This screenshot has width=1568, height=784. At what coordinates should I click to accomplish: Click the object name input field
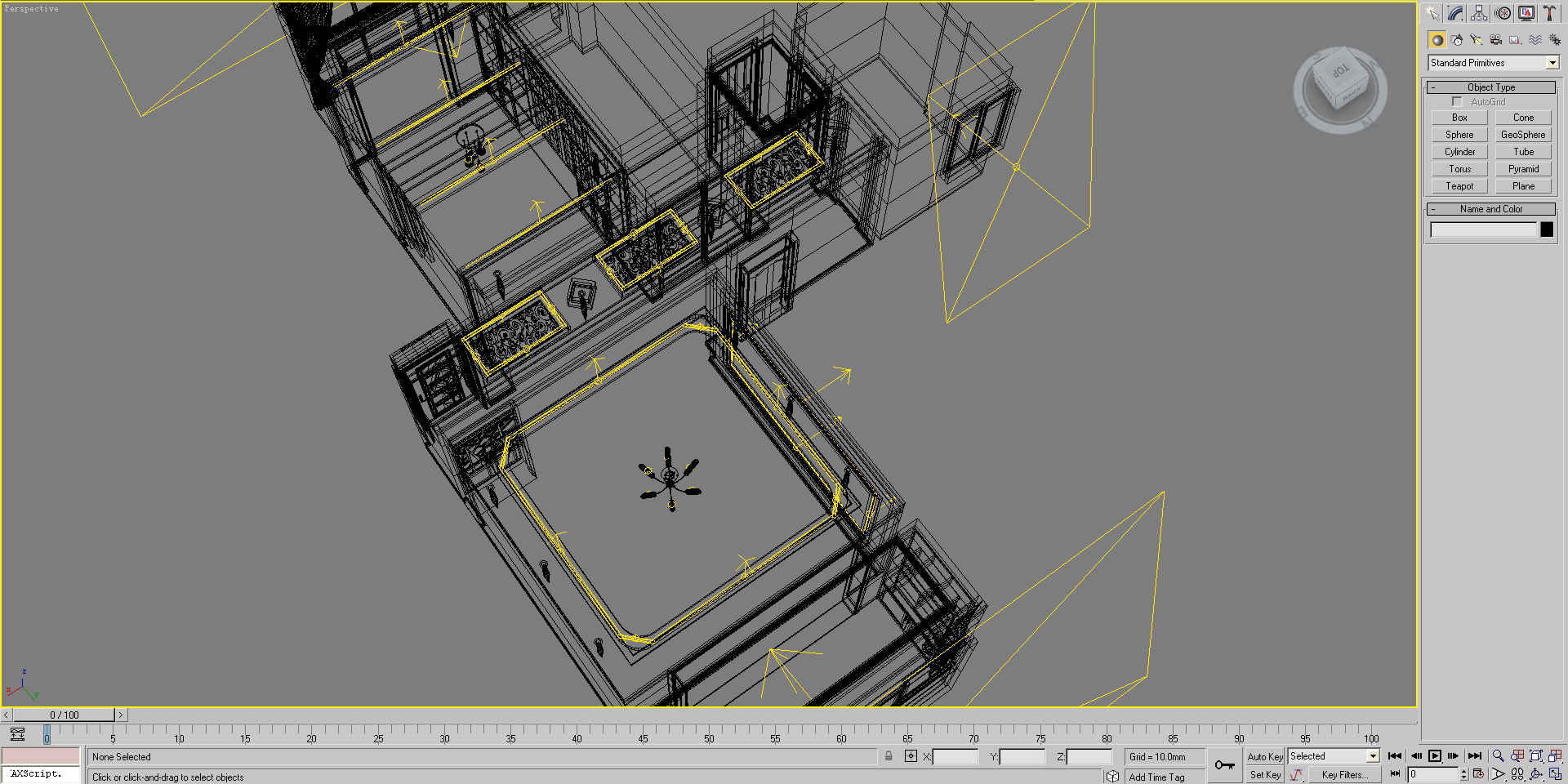(1483, 230)
